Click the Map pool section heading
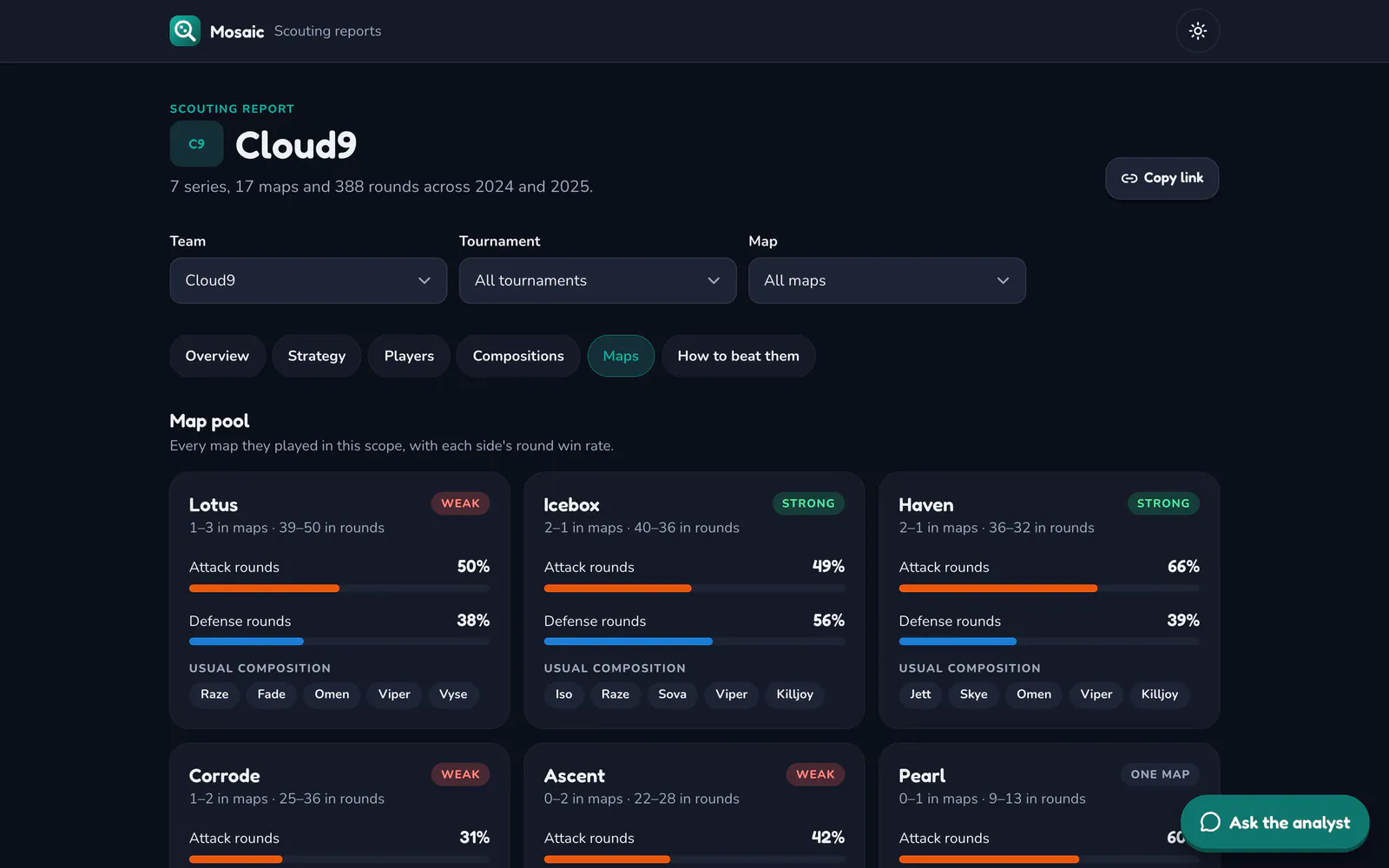1389x868 pixels. coord(209,422)
